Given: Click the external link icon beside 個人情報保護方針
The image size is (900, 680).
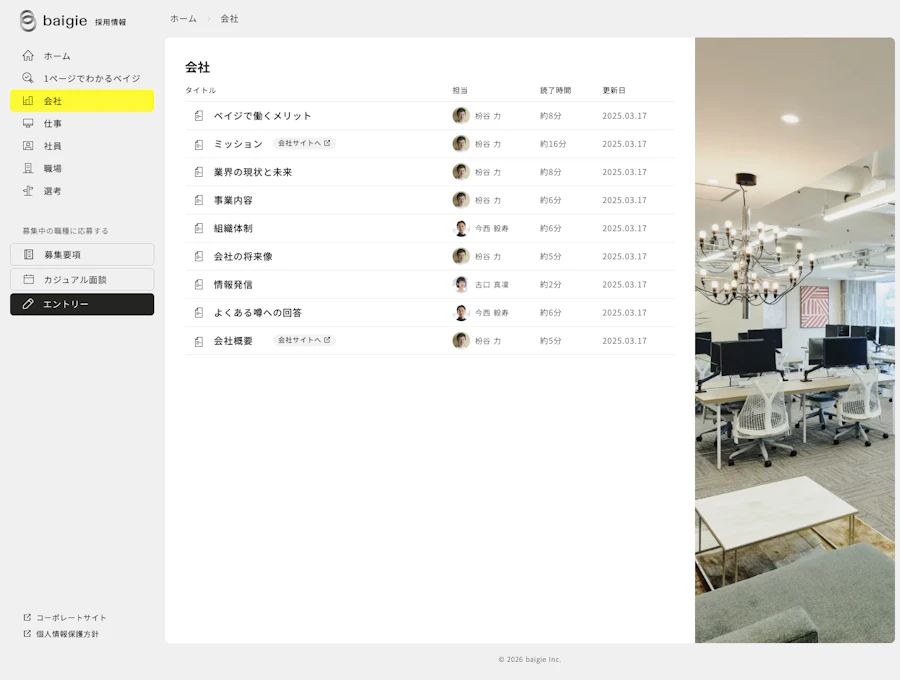Looking at the screenshot, I should 27,634.
